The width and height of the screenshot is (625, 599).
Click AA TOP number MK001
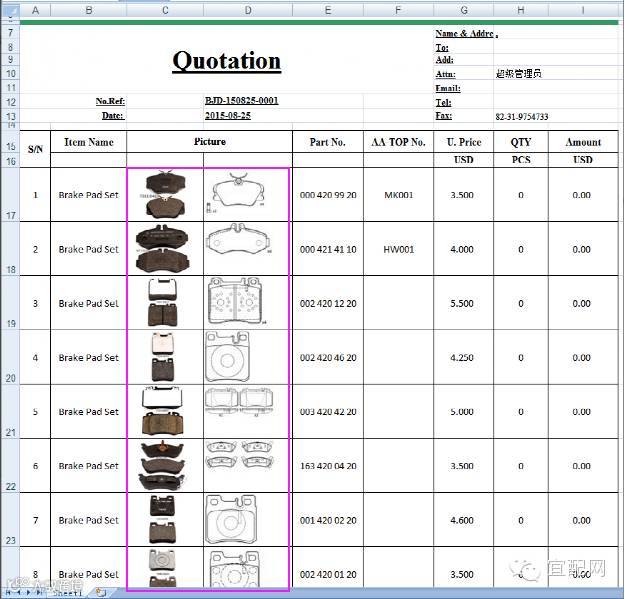click(x=399, y=195)
